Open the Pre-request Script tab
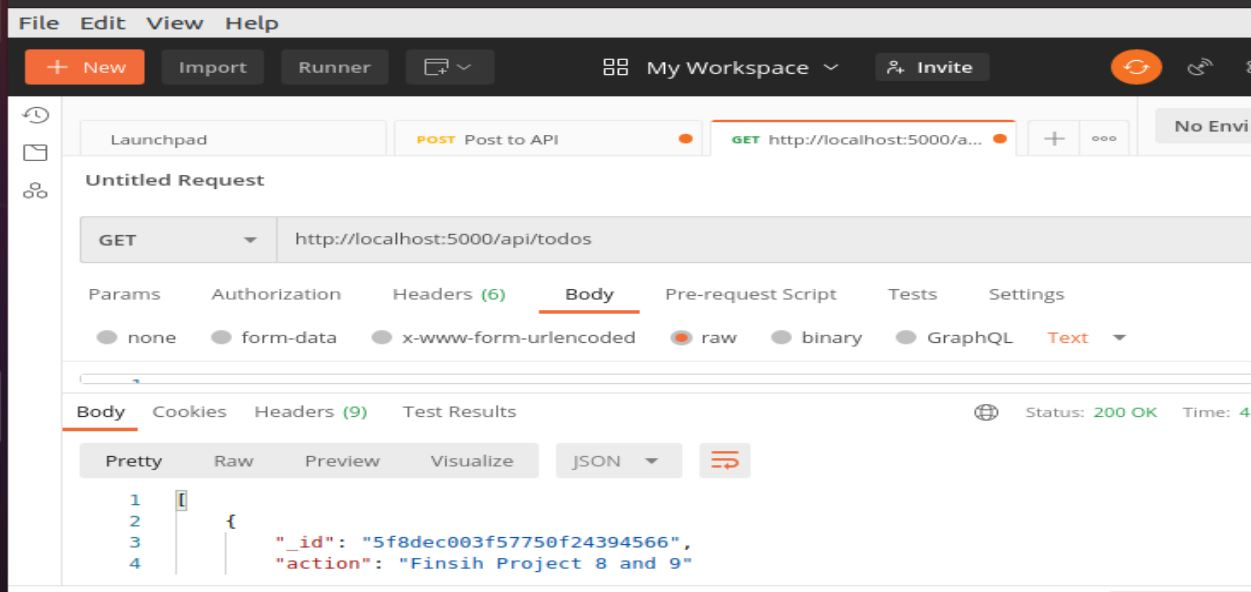The height and width of the screenshot is (592, 1251). [751, 294]
